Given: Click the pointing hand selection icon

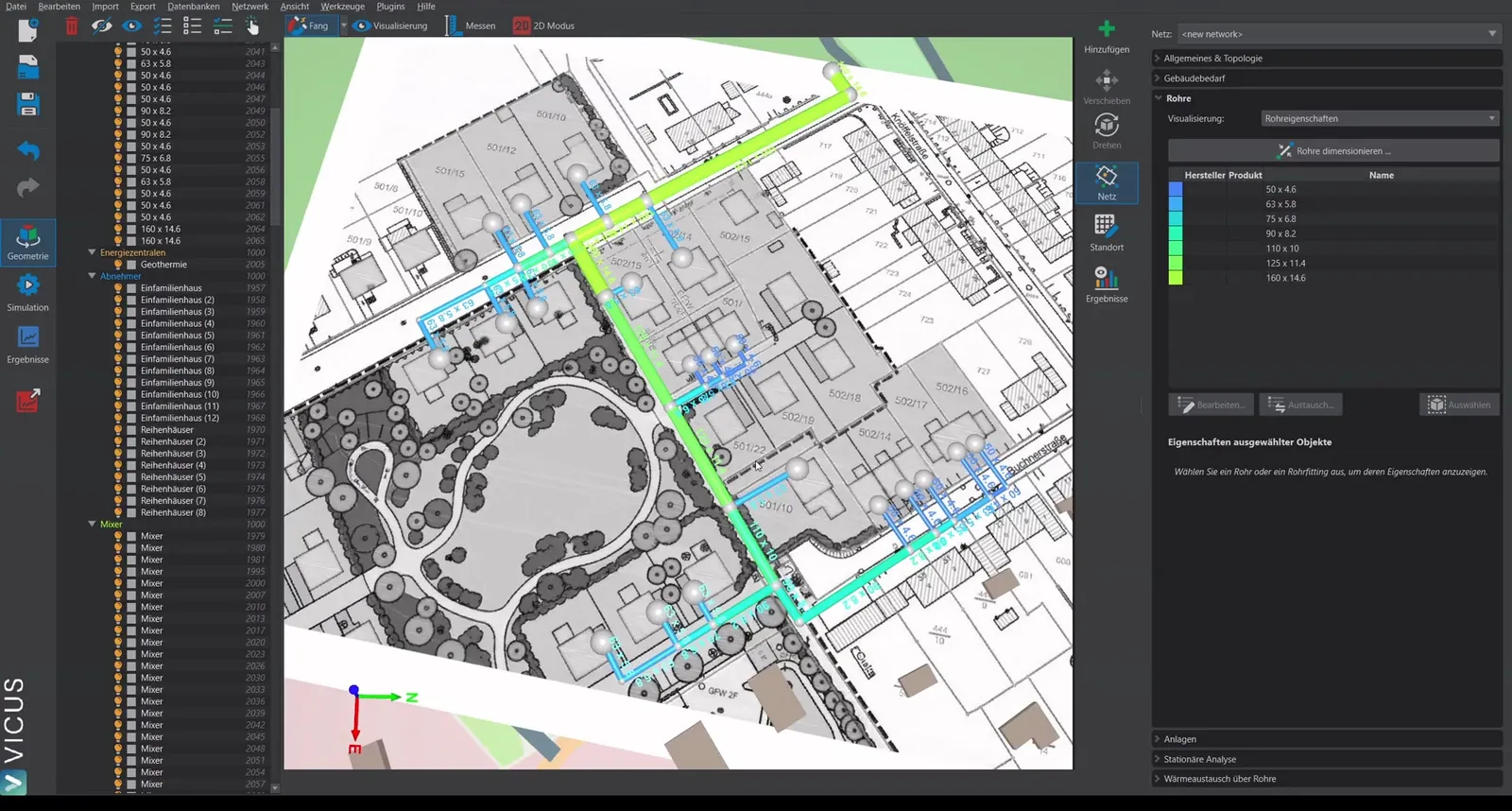Looking at the screenshot, I should (252, 26).
